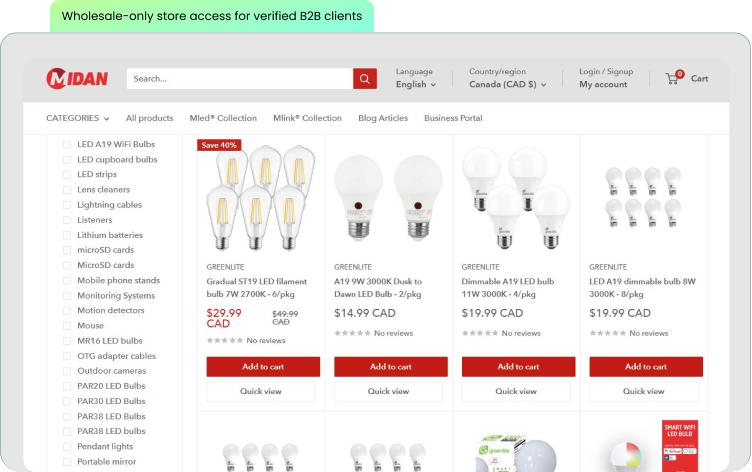Viewport: 752px width, 472px height.
Task: Add Gradual ST19 filament bulb to cart
Action: click(x=263, y=366)
